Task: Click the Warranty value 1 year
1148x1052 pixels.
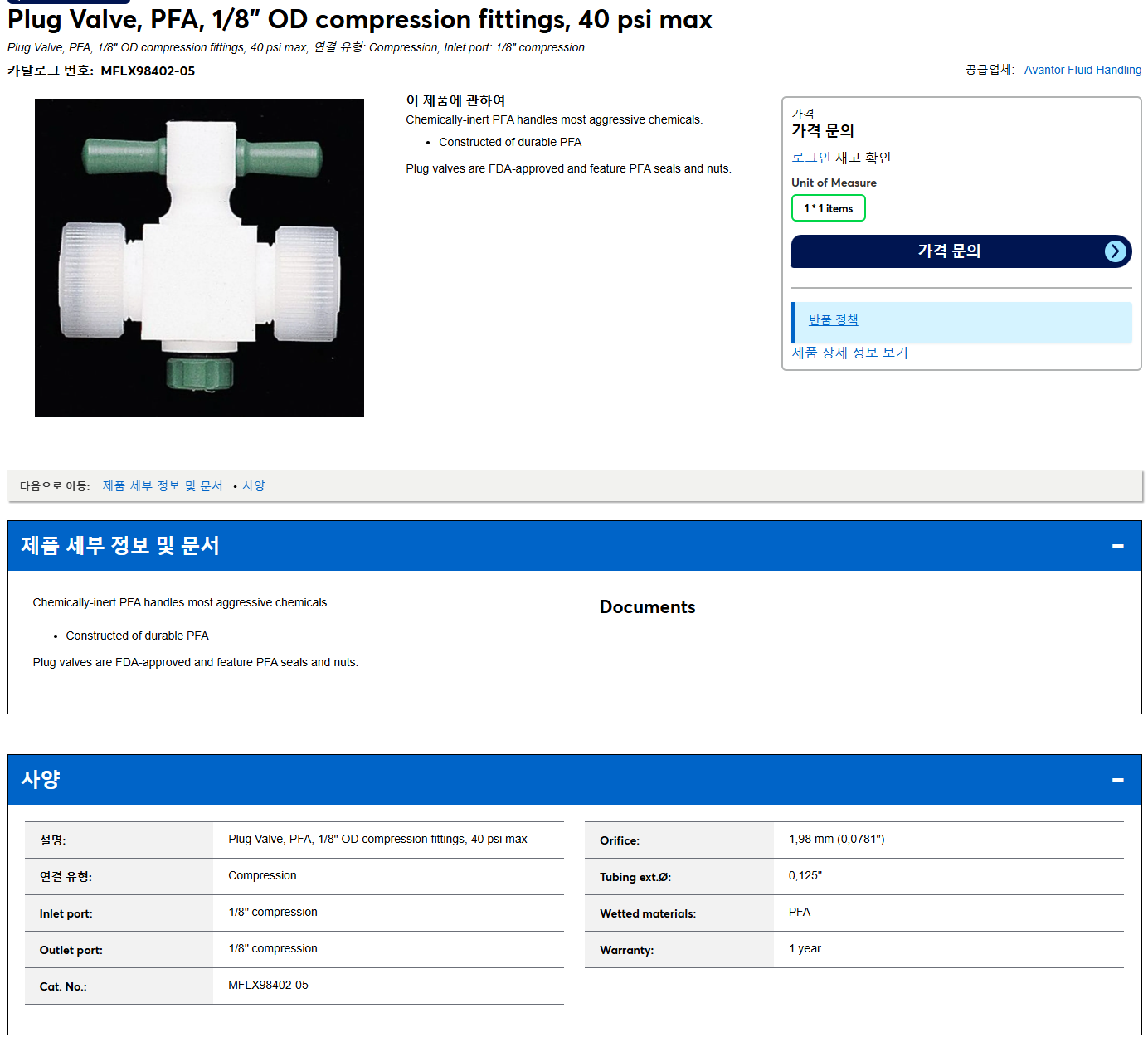Action: coord(805,949)
